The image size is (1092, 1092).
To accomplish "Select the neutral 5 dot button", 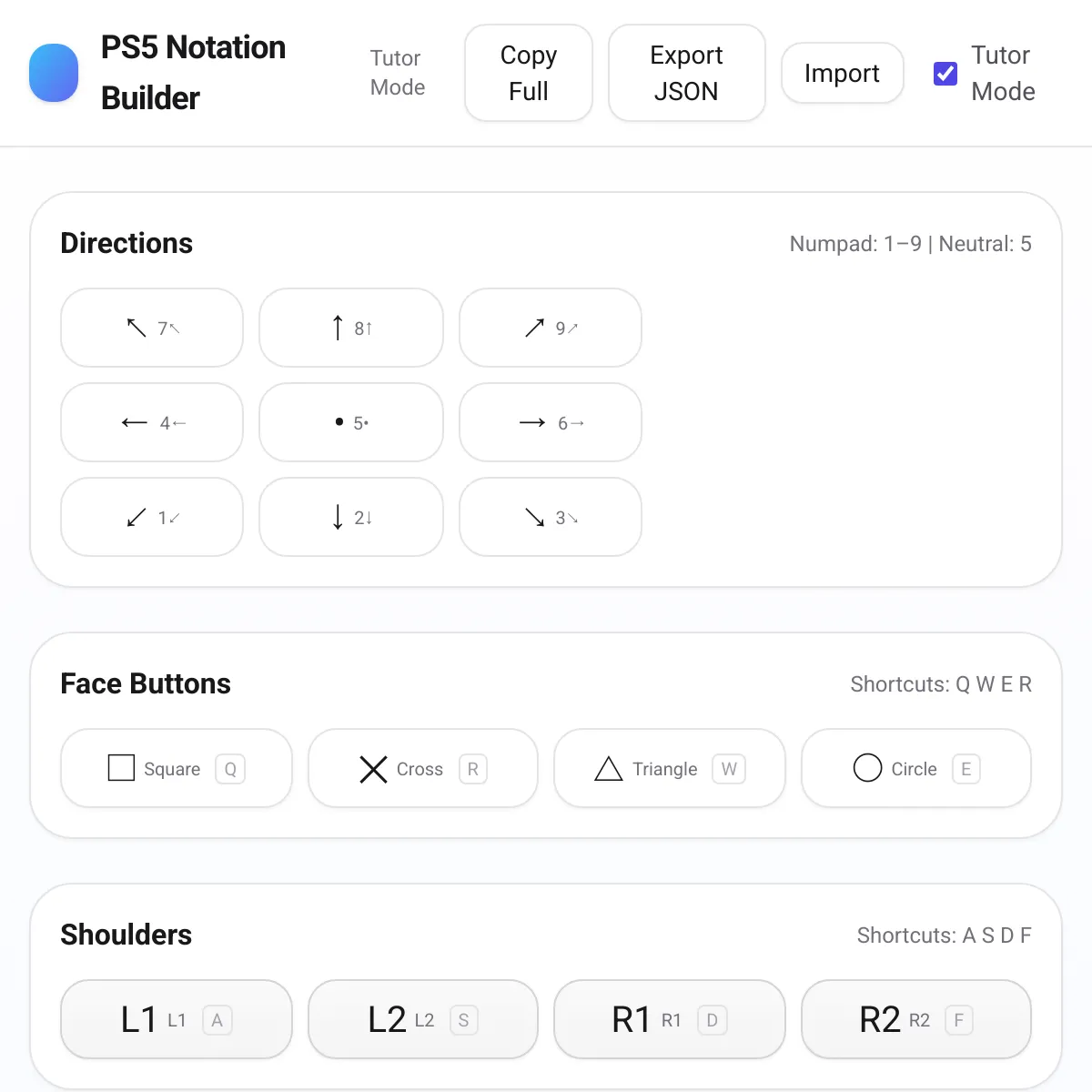I will [x=351, y=422].
